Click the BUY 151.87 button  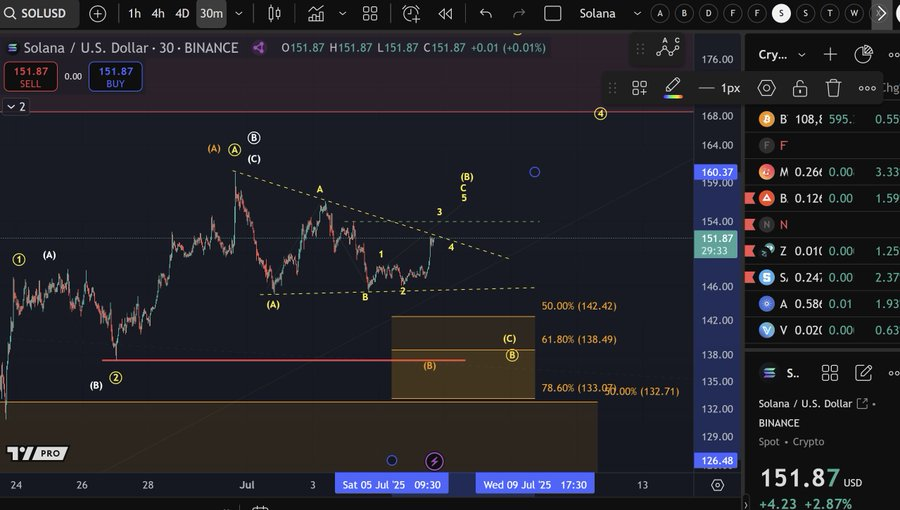(x=115, y=77)
